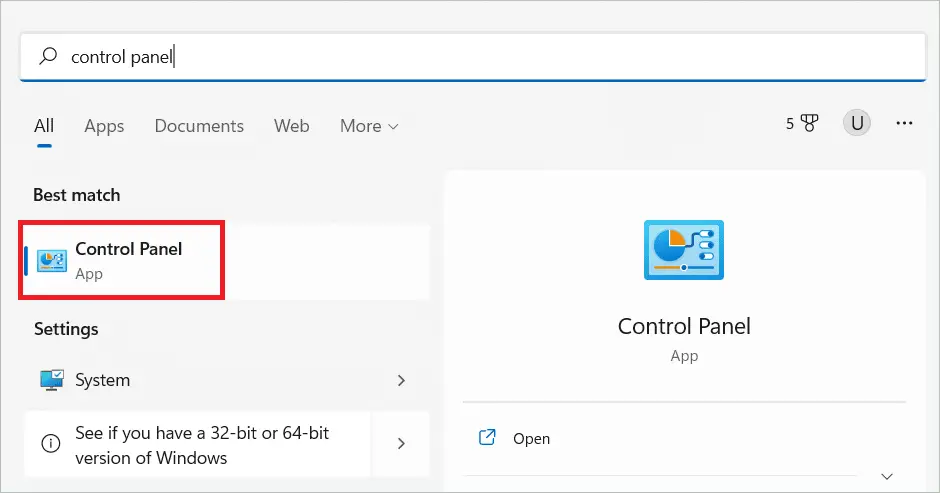The height and width of the screenshot is (493, 940).
Task: Click the search box with 'control panel'
Action: click(x=473, y=57)
